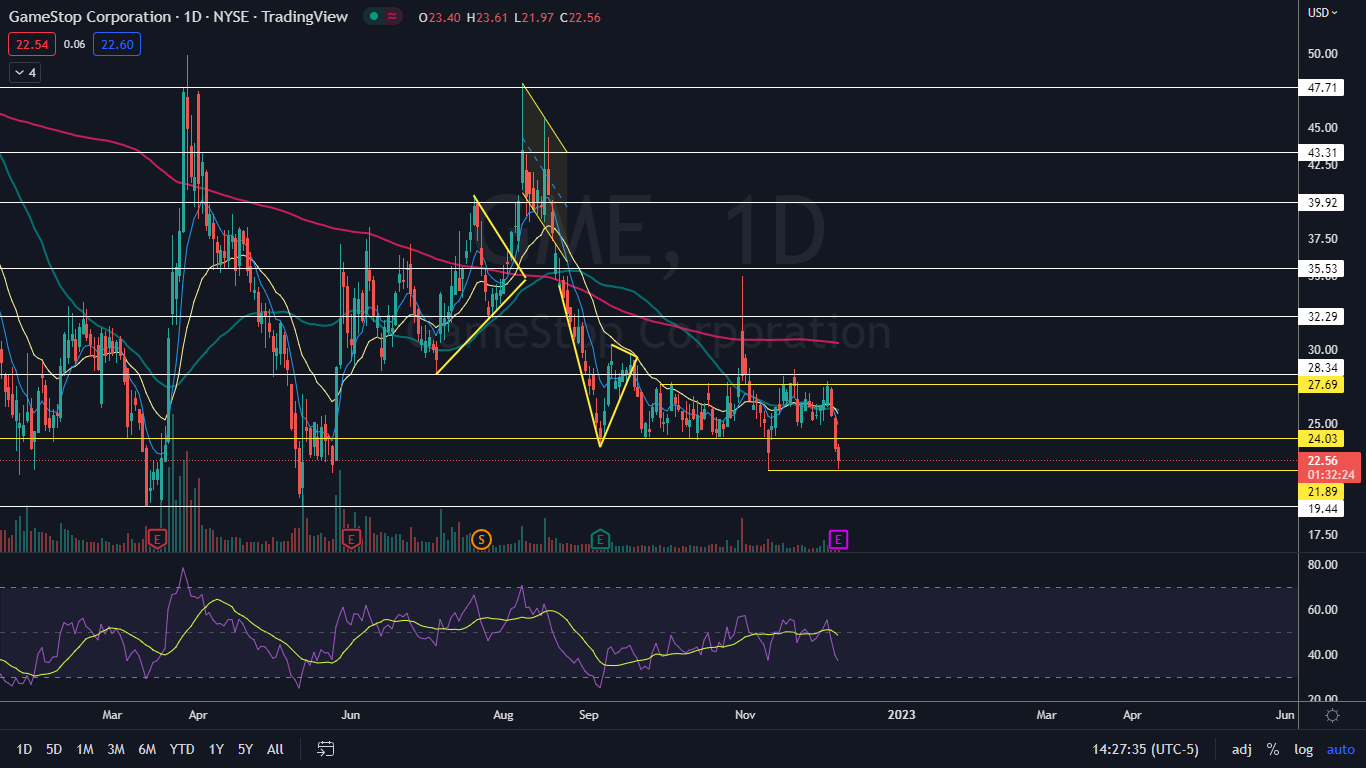Toggle log scale mode
Viewport: 1366px width, 768px height.
click(x=1303, y=749)
